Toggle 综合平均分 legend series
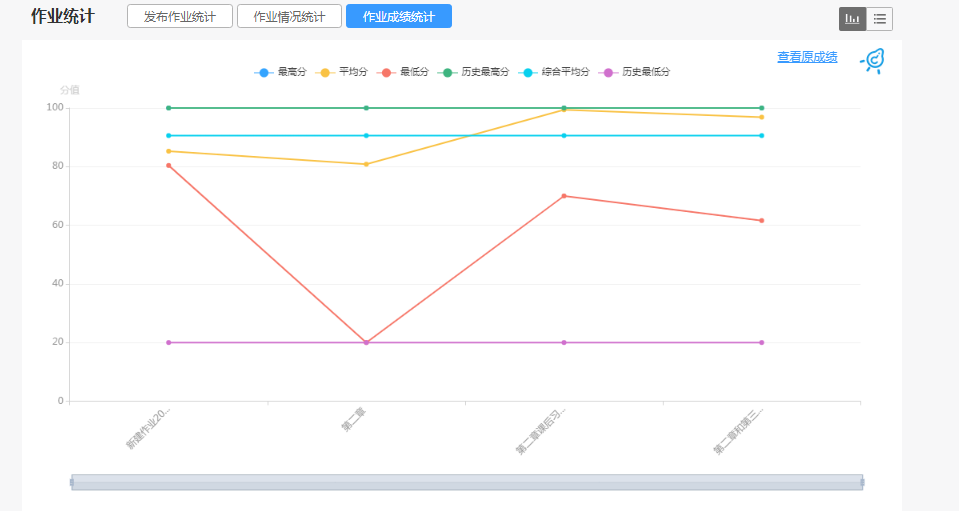 point(554,72)
